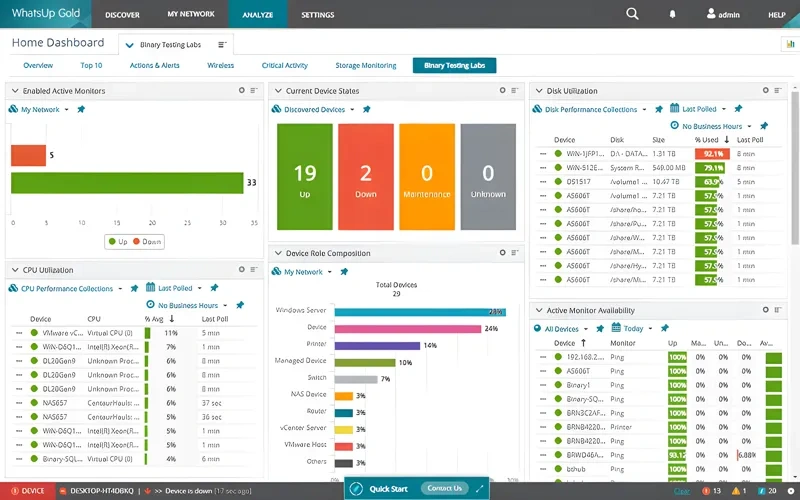
Task: Open the ANALYZE menu
Action: [258, 15]
